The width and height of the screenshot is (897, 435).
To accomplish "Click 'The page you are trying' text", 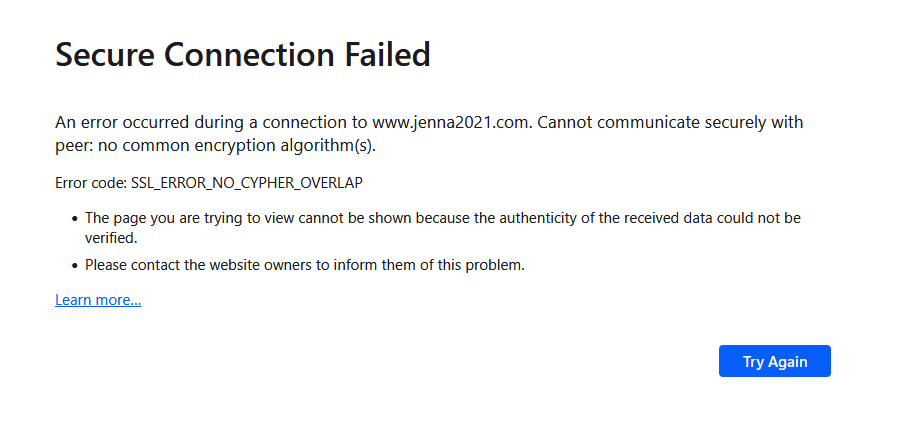I will [160, 217].
